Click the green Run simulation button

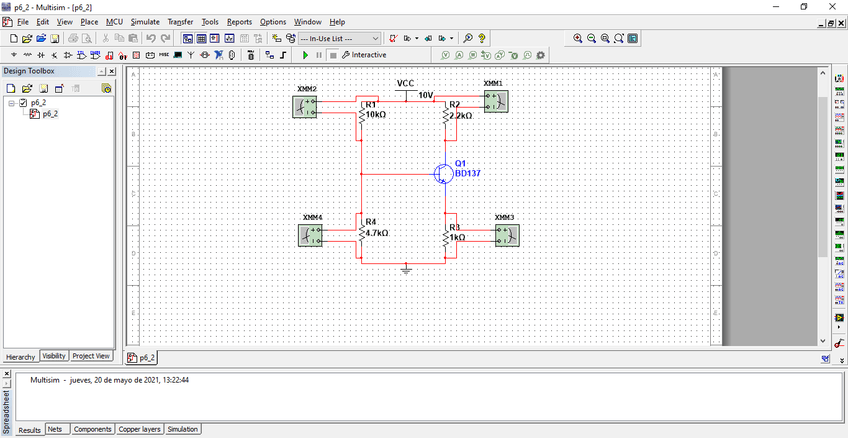306,55
